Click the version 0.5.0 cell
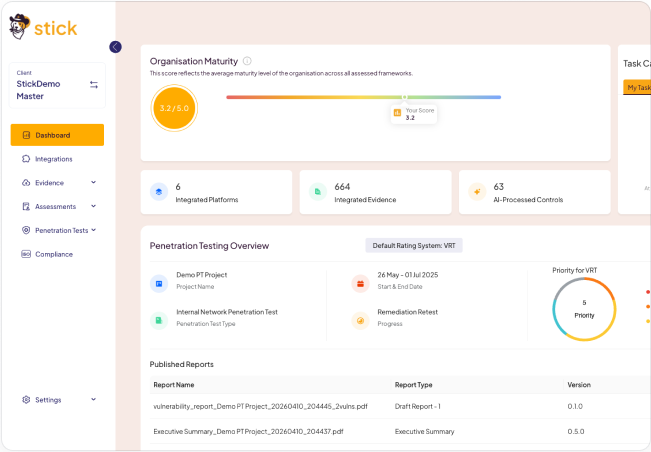Screen dimensions: 651x452 [576, 432]
